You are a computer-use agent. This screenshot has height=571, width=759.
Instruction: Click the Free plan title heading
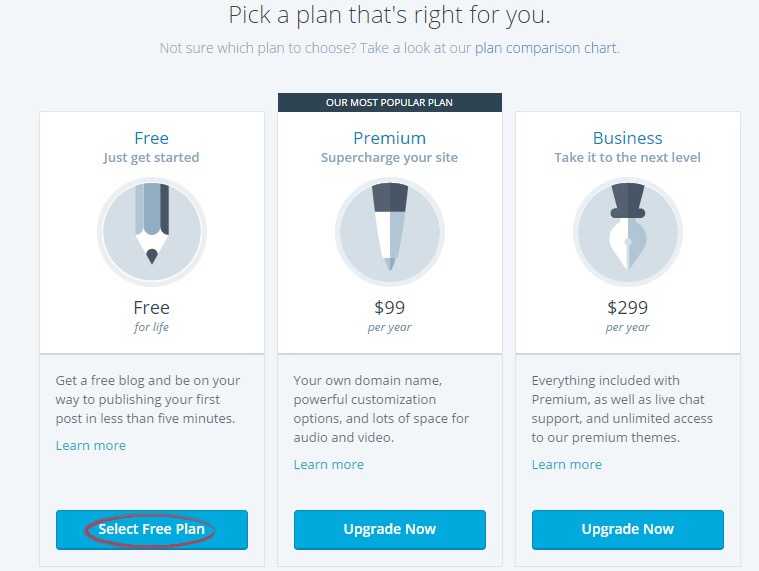click(x=152, y=138)
